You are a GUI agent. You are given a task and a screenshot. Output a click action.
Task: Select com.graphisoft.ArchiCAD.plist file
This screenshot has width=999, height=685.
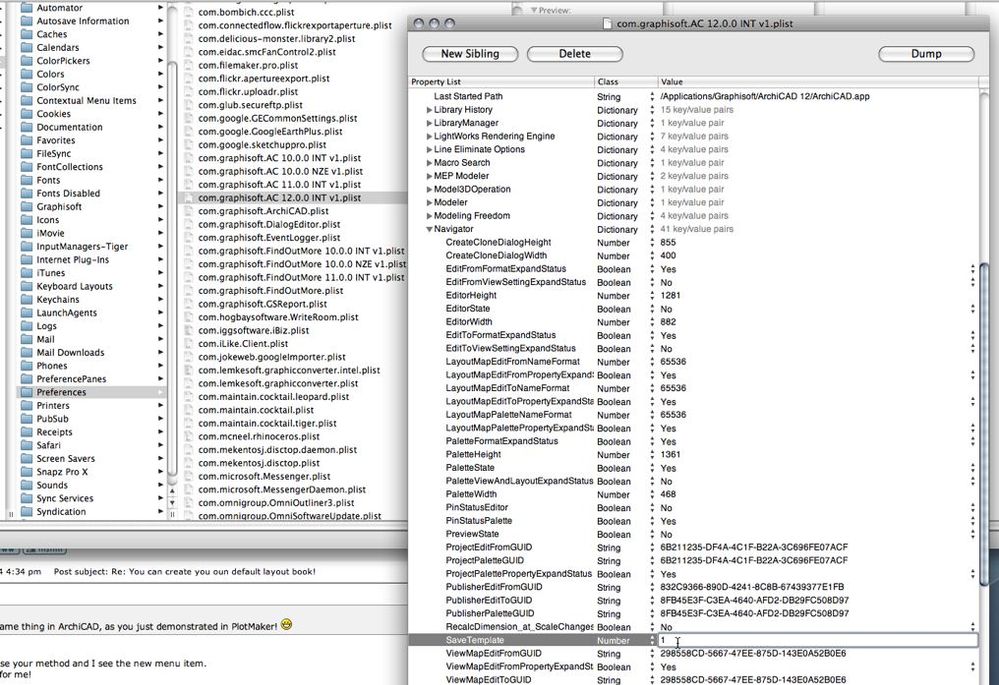pos(263,211)
